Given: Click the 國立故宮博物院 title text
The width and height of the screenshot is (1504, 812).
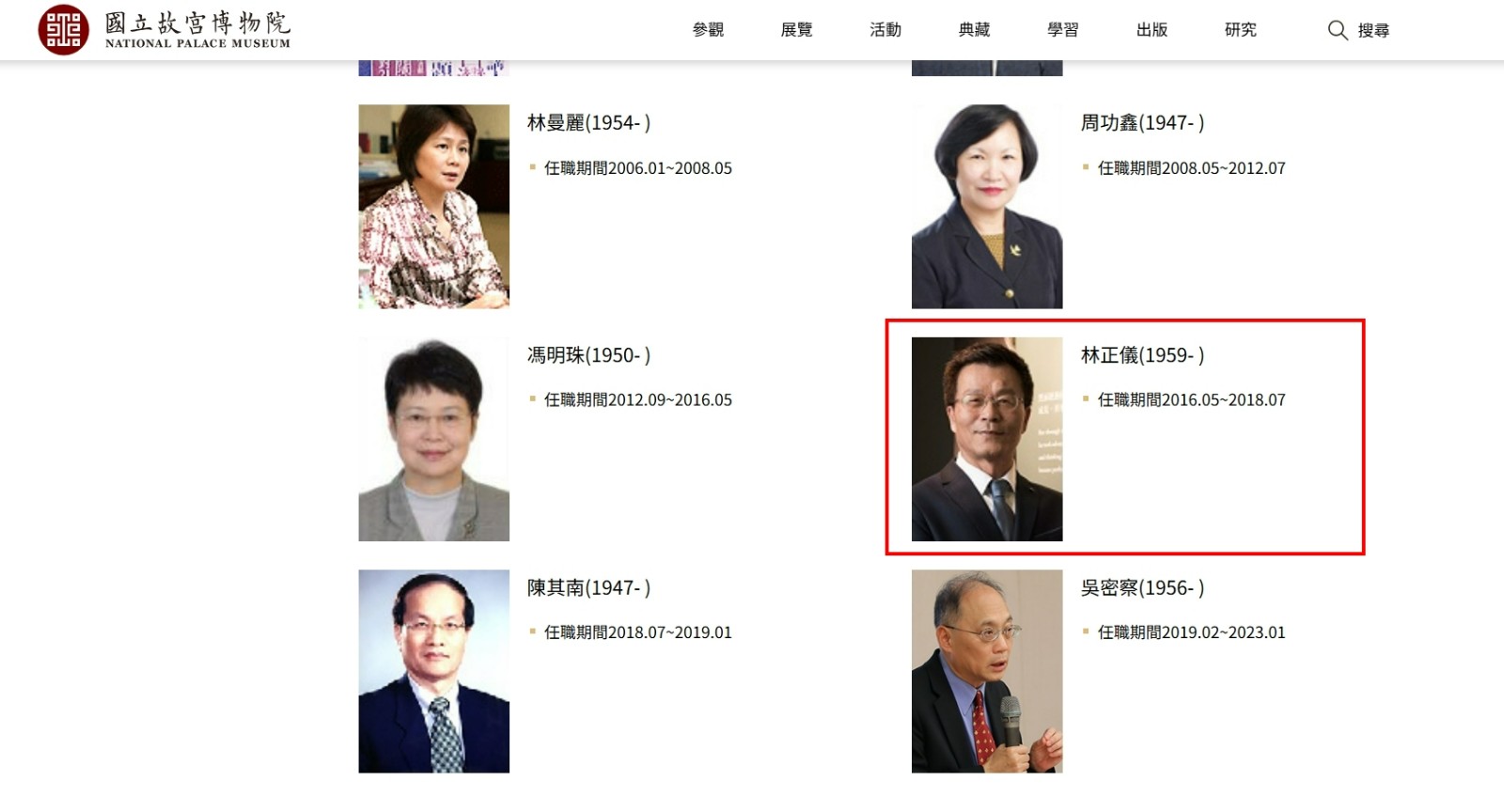Looking at the screenshot, I should (x=197, y=23).
